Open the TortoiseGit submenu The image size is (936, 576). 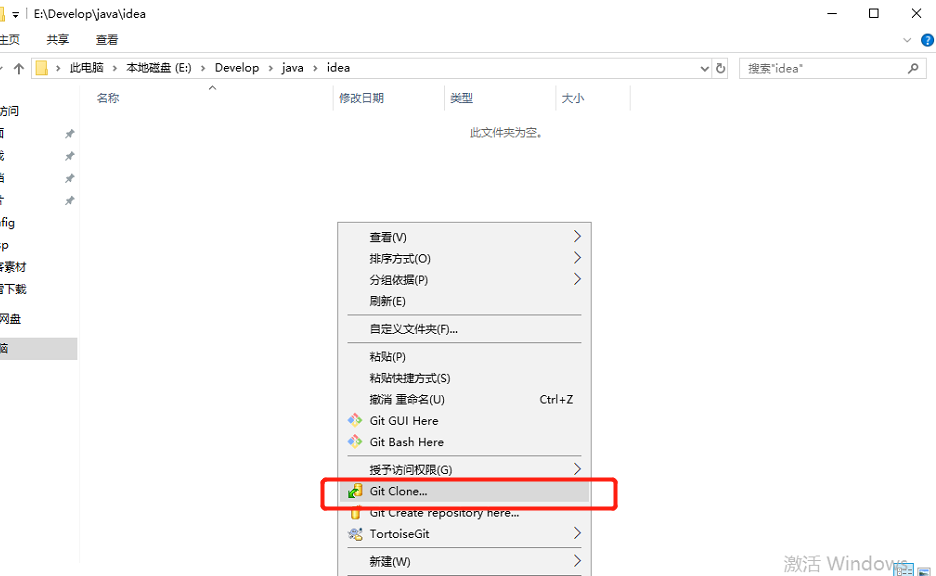(464, 534)
